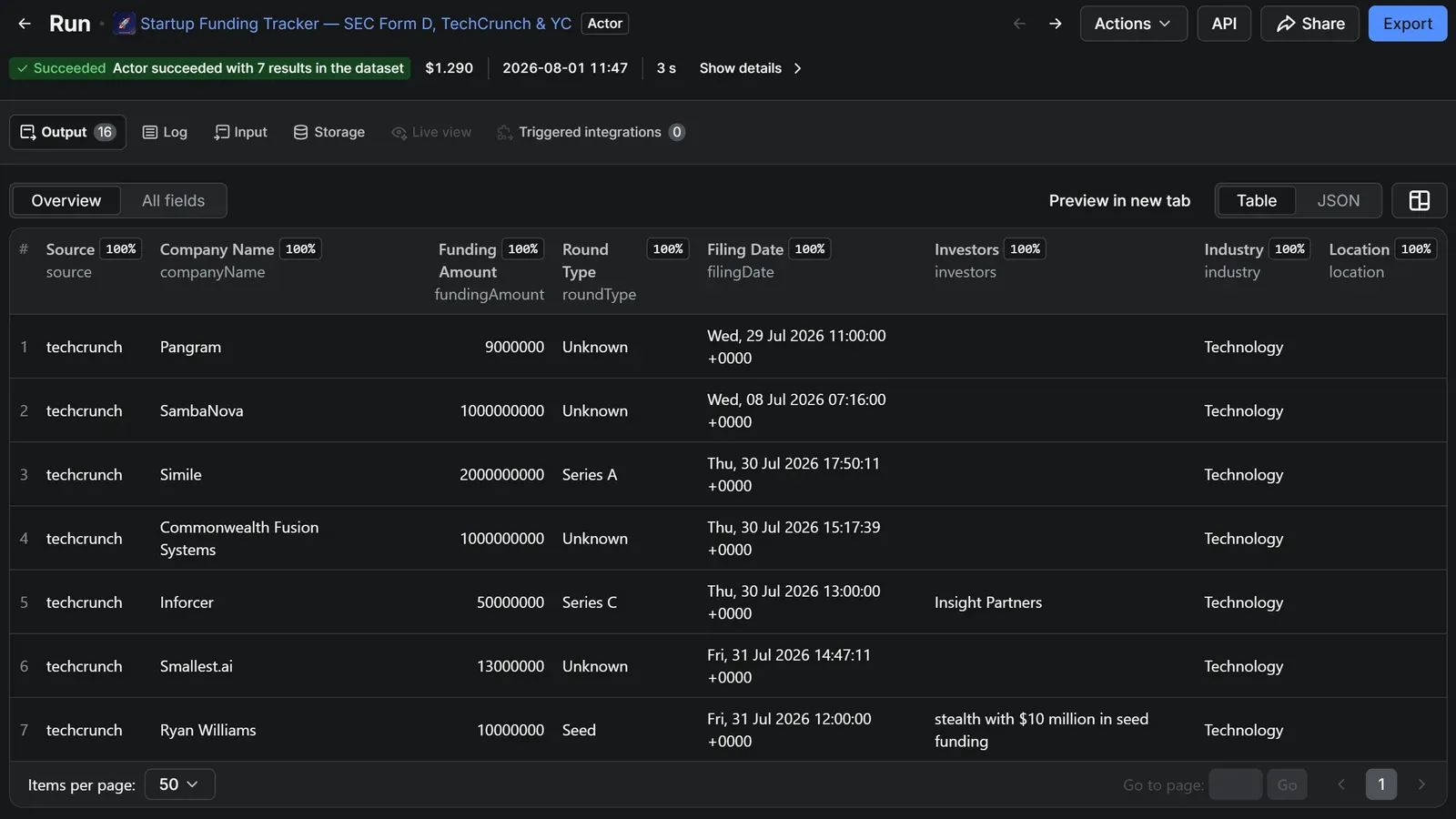Select page 1
This screenshot has width=1456, height=819.
pyautogui.click(x=1380, y=784)
